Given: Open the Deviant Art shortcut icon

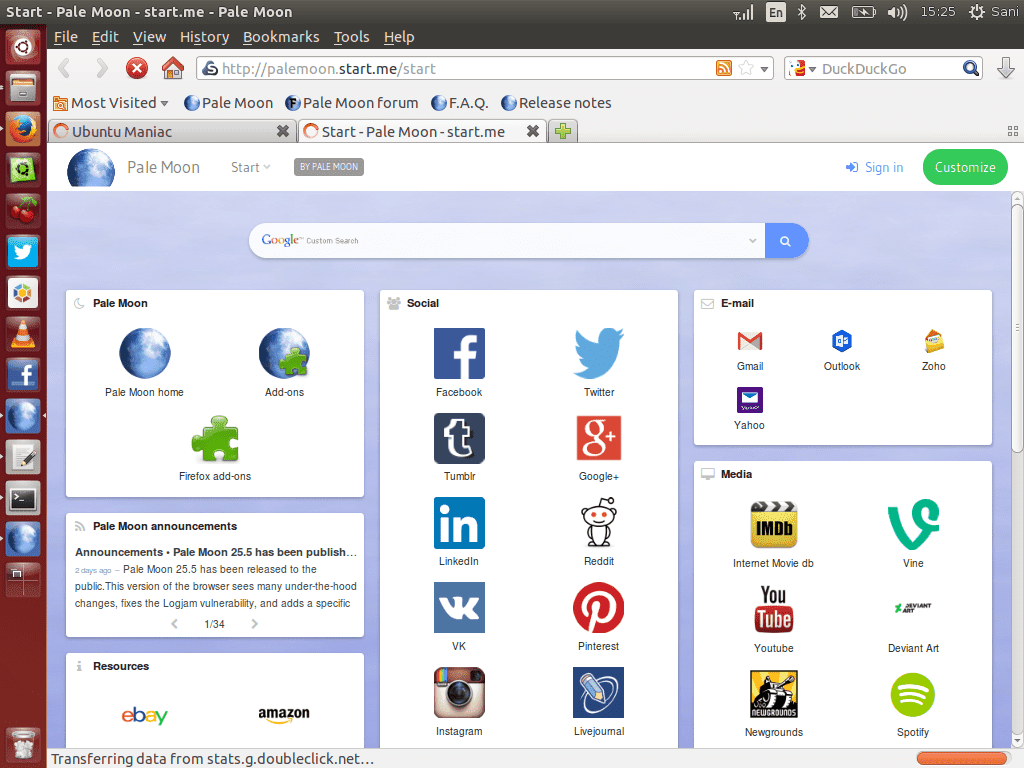Looking at the screenshot, I should point(913,608).
